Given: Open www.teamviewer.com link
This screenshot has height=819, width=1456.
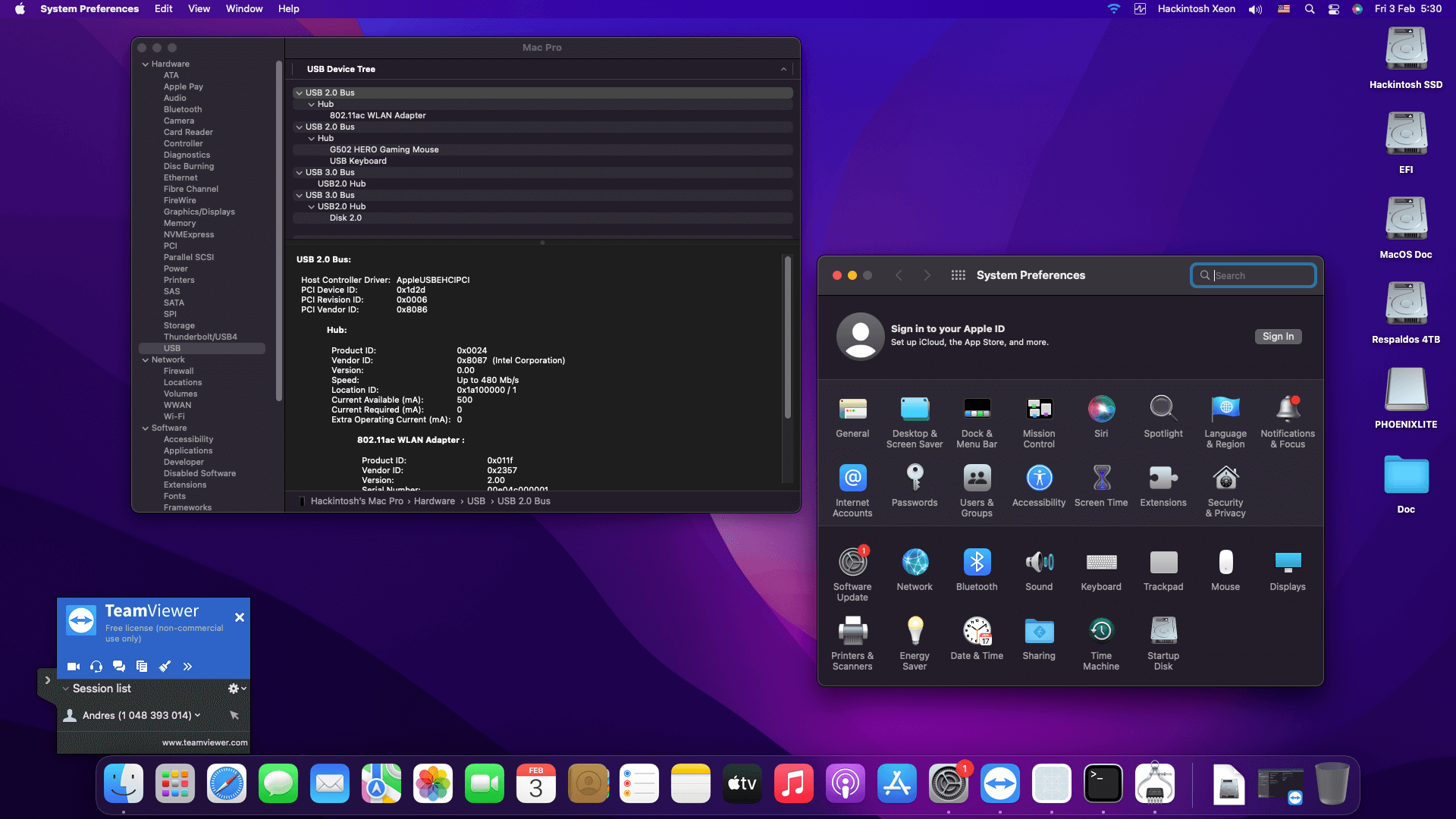Looking at the screenshot, I should [205, 743].
